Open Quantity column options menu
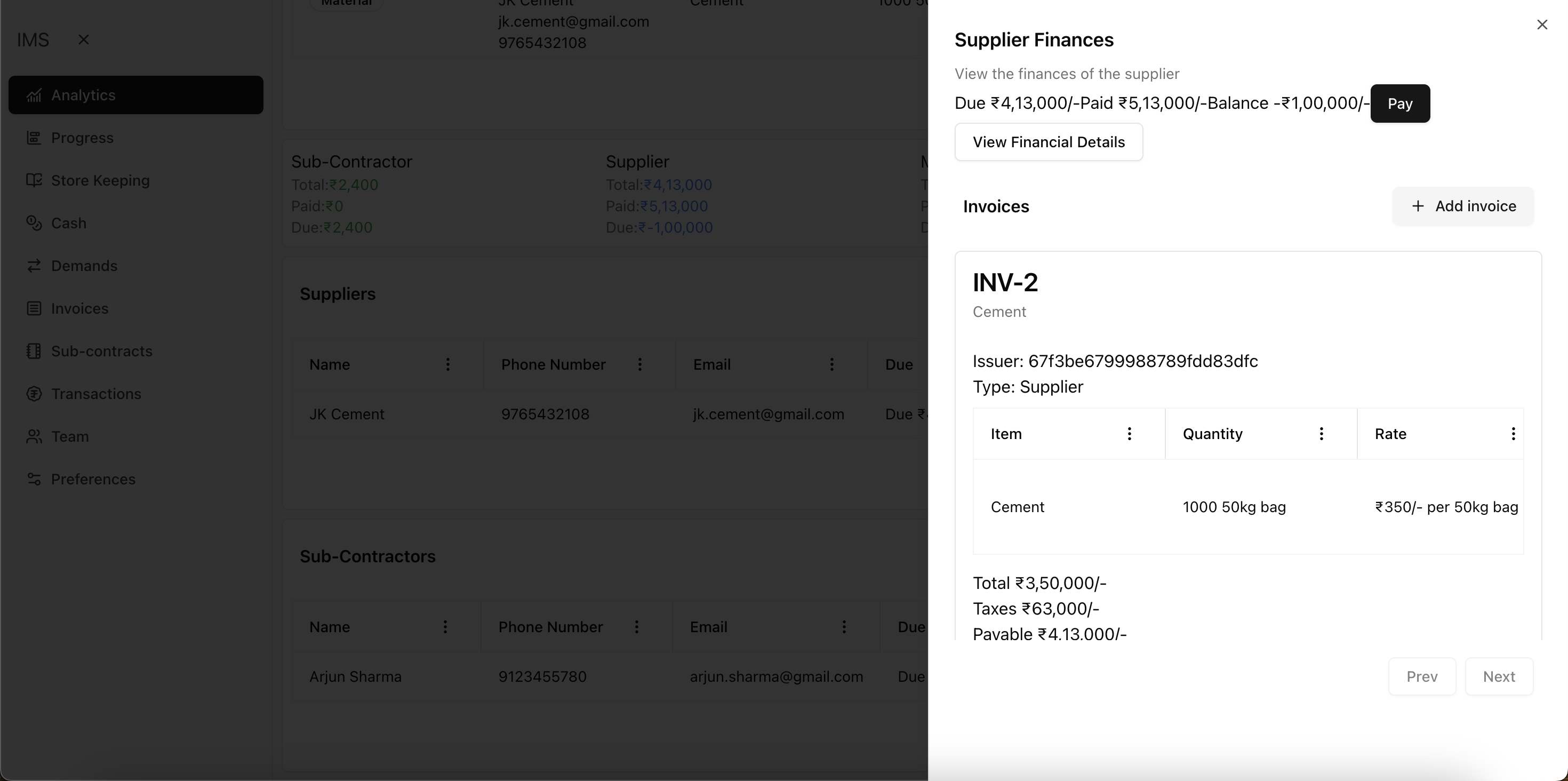Screen dimensions: 1568x781 coord(1321,433)
